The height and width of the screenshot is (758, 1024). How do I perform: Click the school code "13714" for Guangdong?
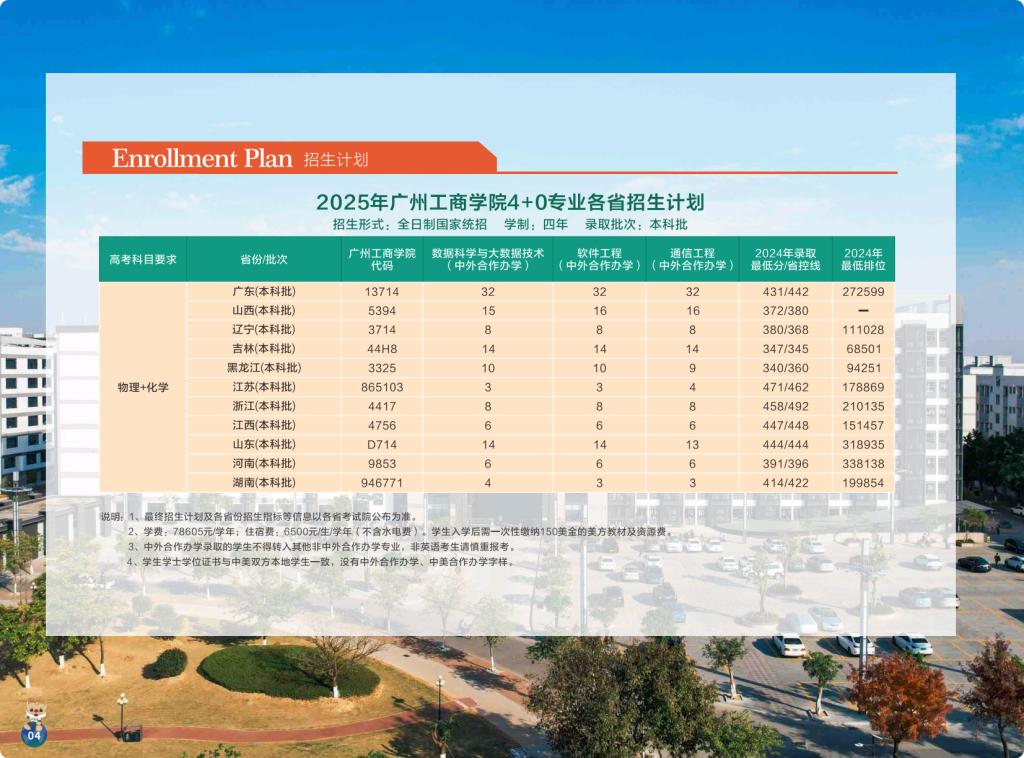pos(382,292)
